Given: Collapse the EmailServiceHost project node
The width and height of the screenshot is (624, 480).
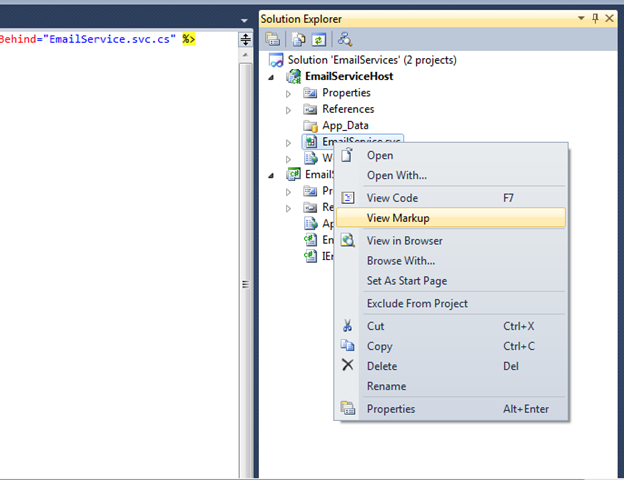Looking at the screenshot, I should click(271, 77).
